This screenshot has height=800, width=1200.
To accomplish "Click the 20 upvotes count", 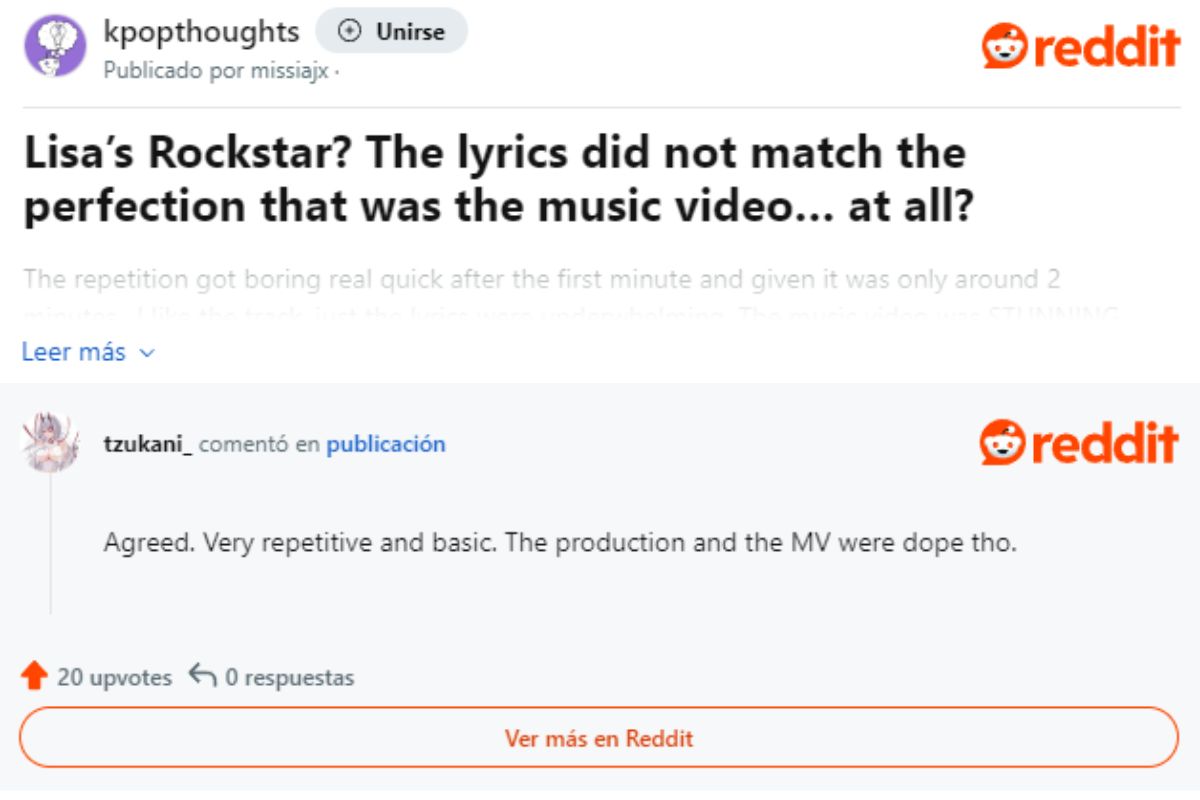I will tap(114, 677).
